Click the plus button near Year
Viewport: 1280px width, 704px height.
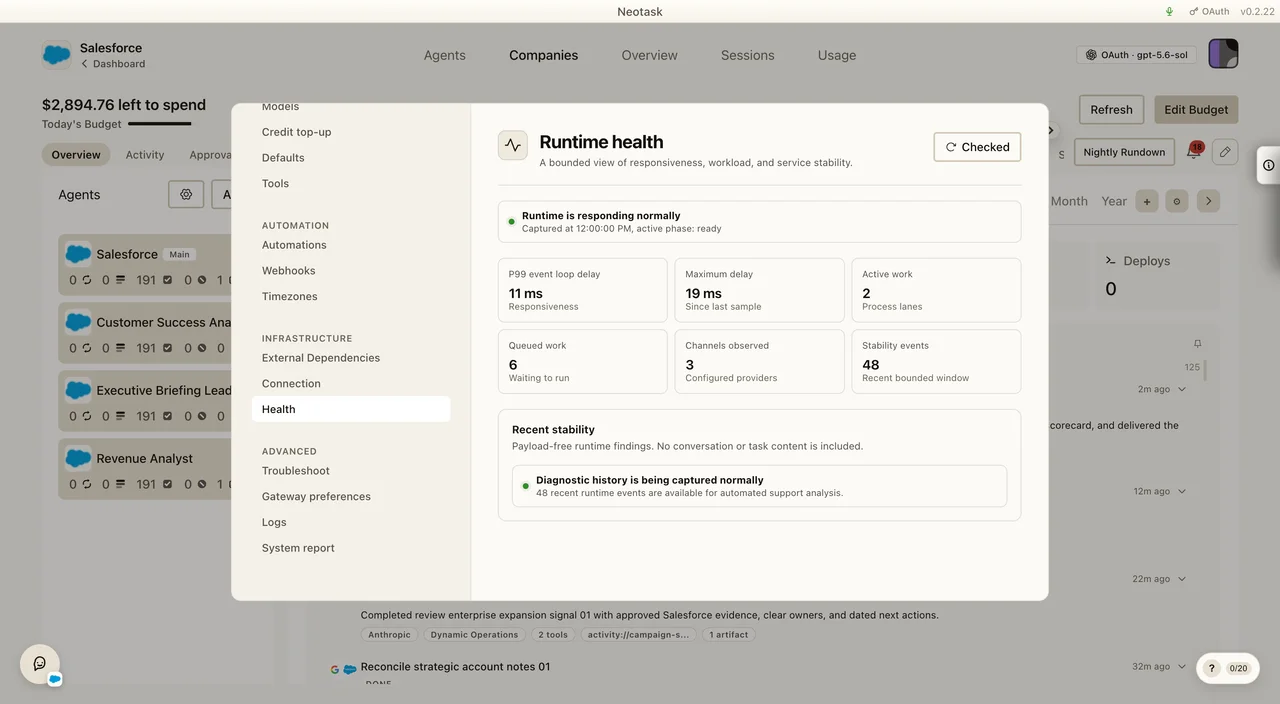point(1147,201)
